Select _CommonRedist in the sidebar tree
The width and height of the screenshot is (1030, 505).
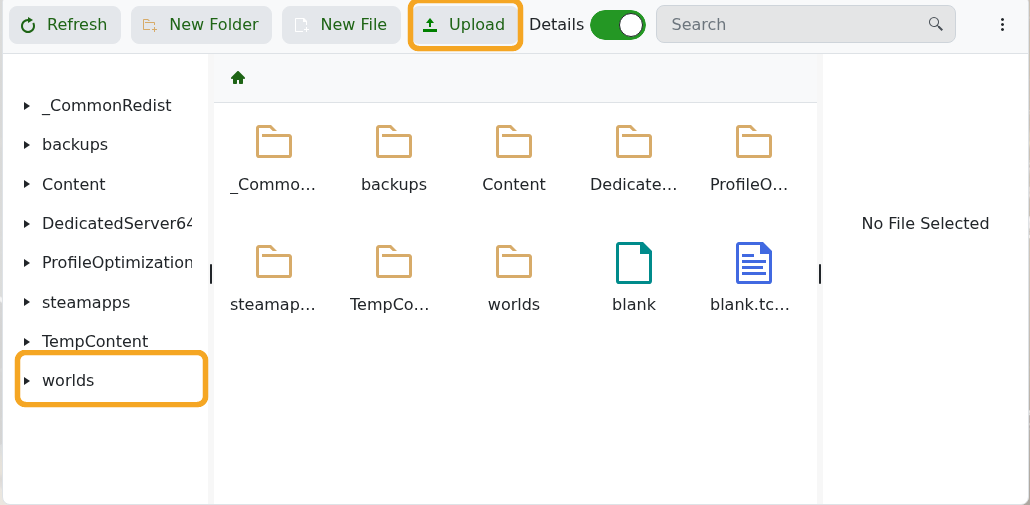(x=106, y=106)
